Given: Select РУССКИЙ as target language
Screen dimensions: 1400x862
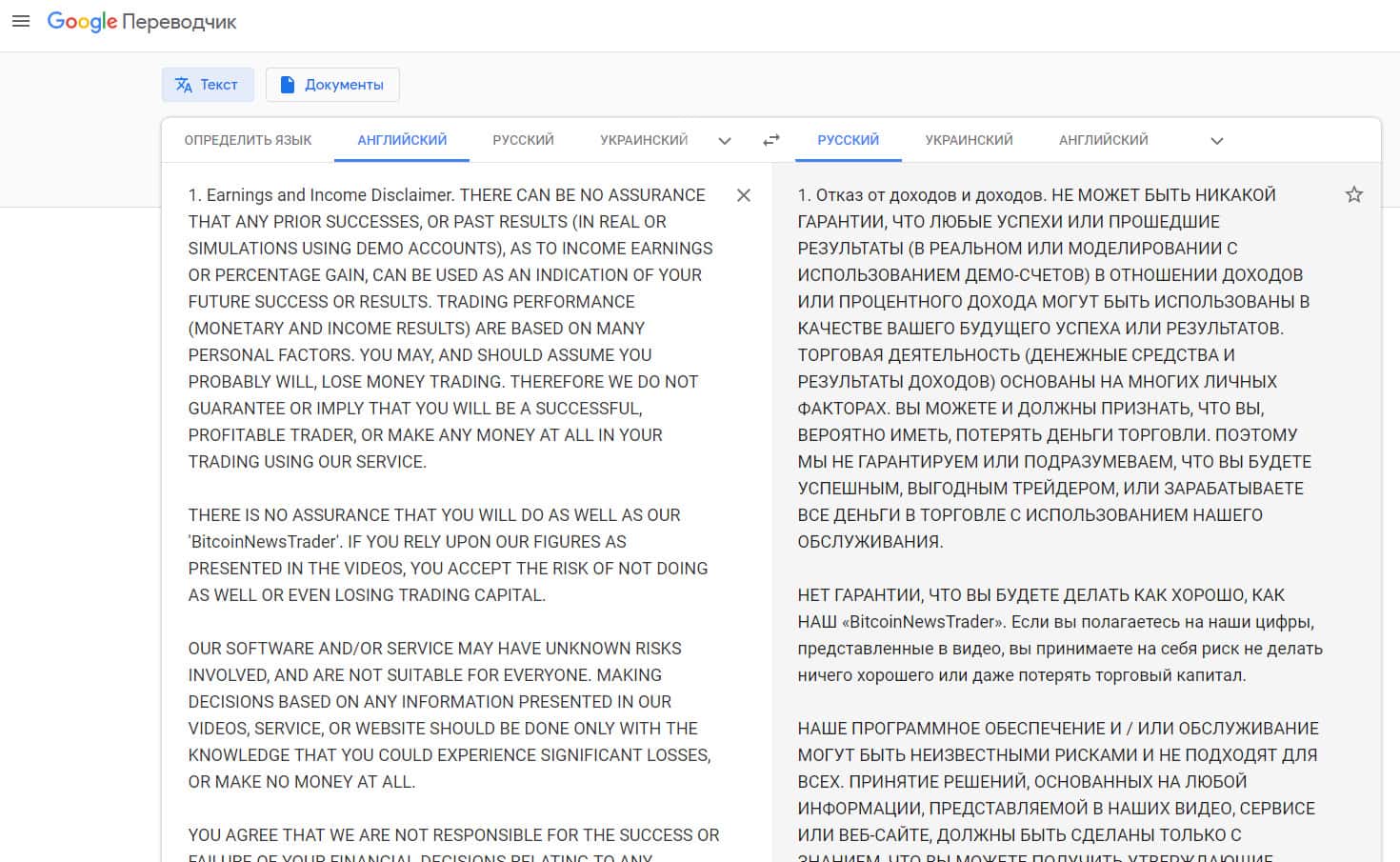Looking at the screenshot, I should (x=848, y=140).
